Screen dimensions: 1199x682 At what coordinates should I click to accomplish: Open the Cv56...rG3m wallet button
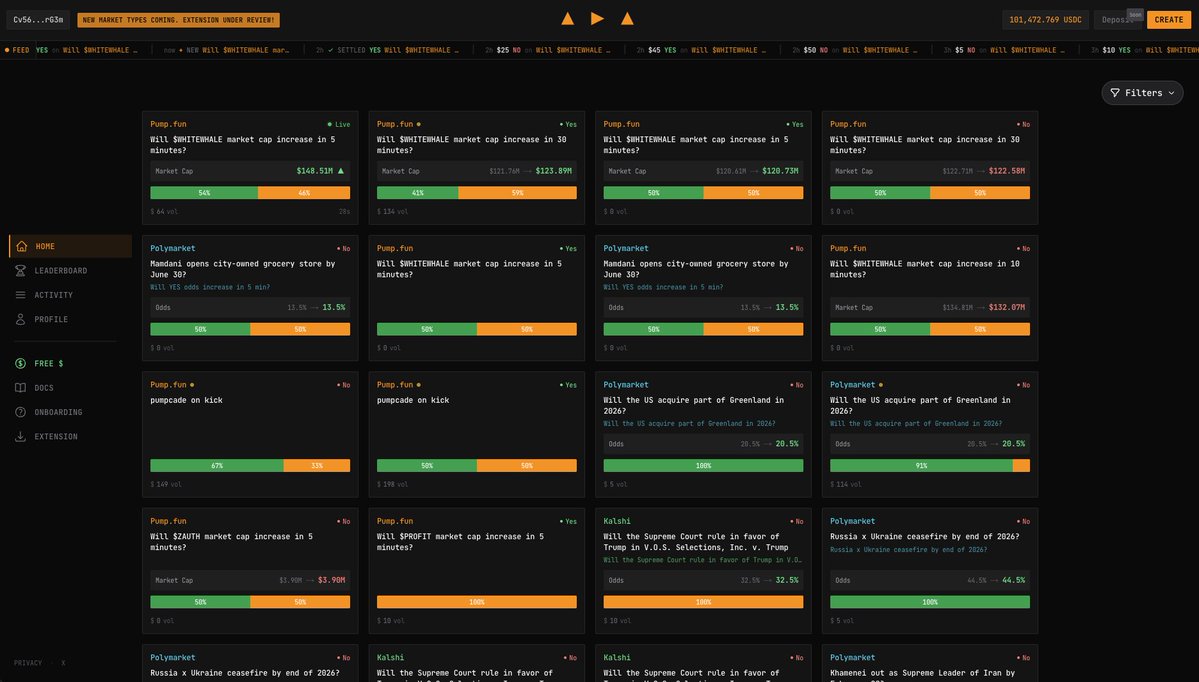[38, 20]
